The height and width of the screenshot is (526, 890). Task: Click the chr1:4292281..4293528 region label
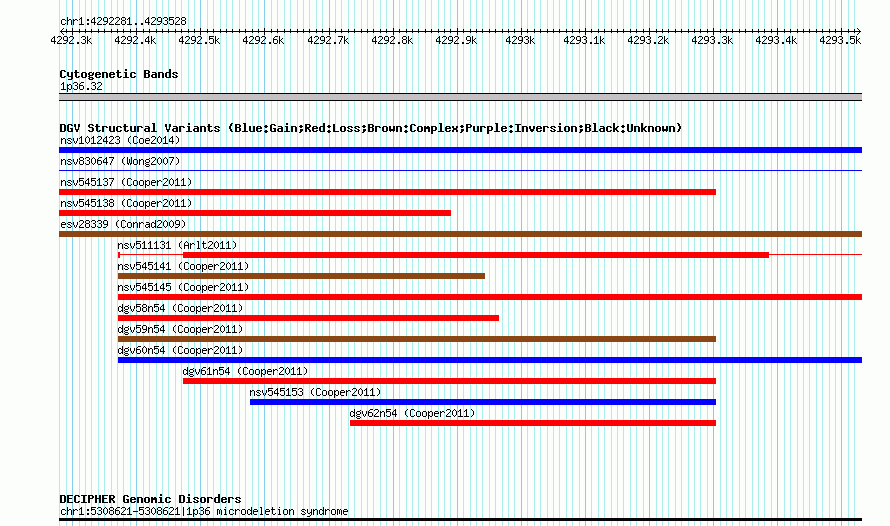coord(123,22)
